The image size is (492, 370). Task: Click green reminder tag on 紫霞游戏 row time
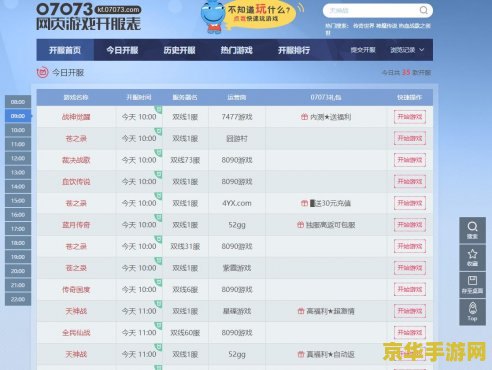point(159,260)
